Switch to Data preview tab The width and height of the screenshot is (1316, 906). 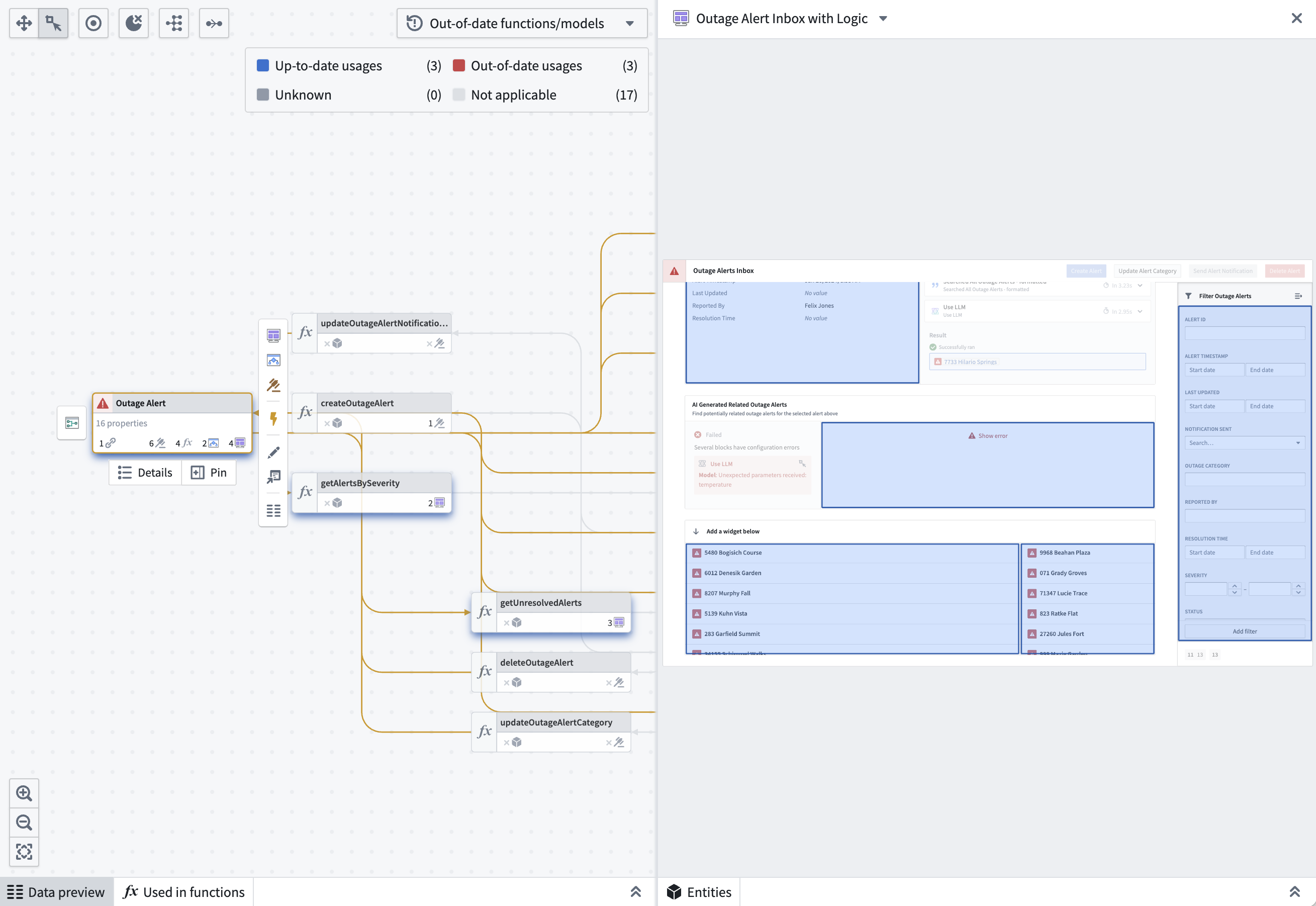[56, 892]
